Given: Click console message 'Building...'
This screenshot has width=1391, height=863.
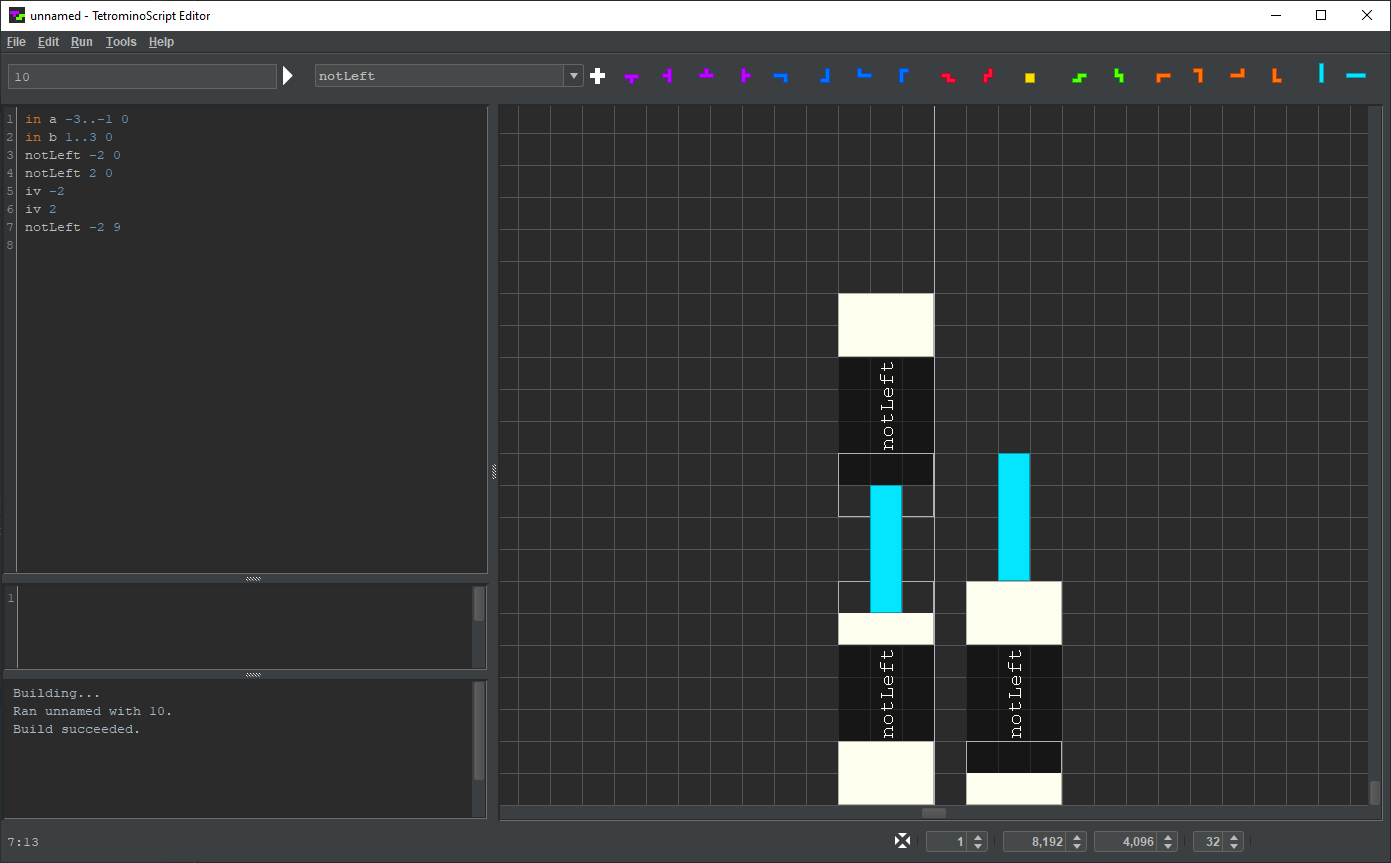Looking at the screenshot, I should tap(57, 693).
